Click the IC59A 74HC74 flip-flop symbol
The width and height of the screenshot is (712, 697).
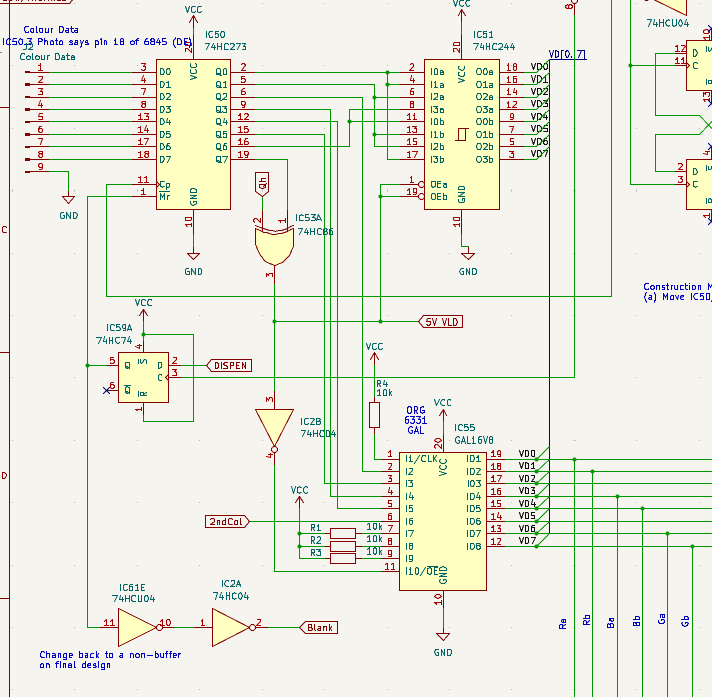(143, 377)
